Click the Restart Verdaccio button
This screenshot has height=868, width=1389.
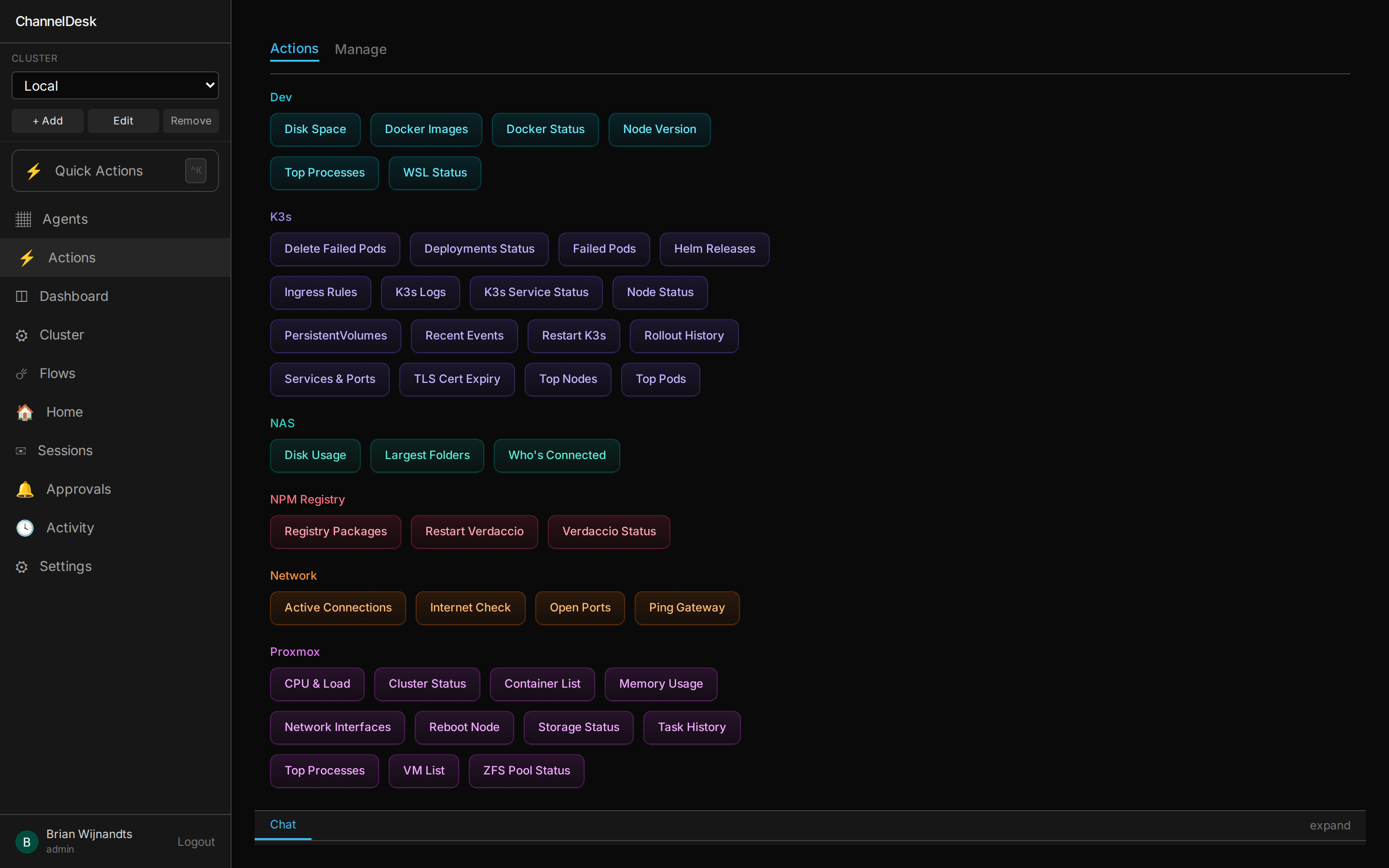[x=474, y=531]
